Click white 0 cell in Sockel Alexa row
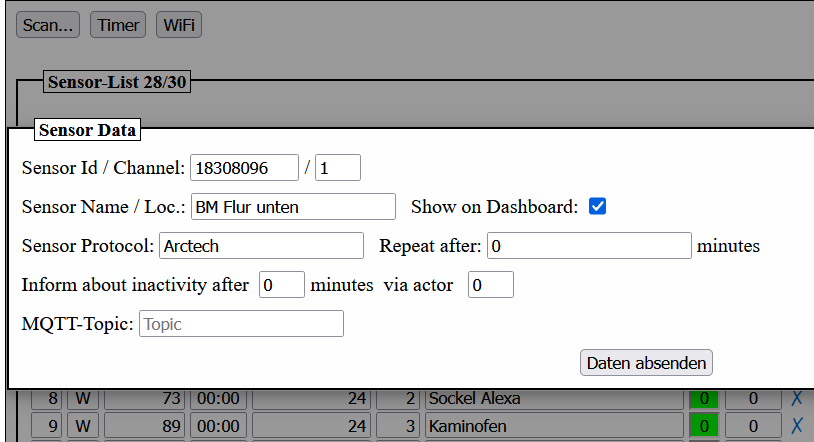814x442 pixels. pos(753,399)
